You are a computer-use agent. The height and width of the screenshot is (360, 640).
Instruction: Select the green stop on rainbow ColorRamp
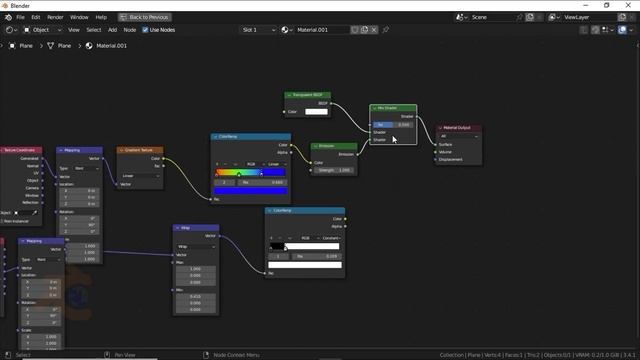(239, 175)
